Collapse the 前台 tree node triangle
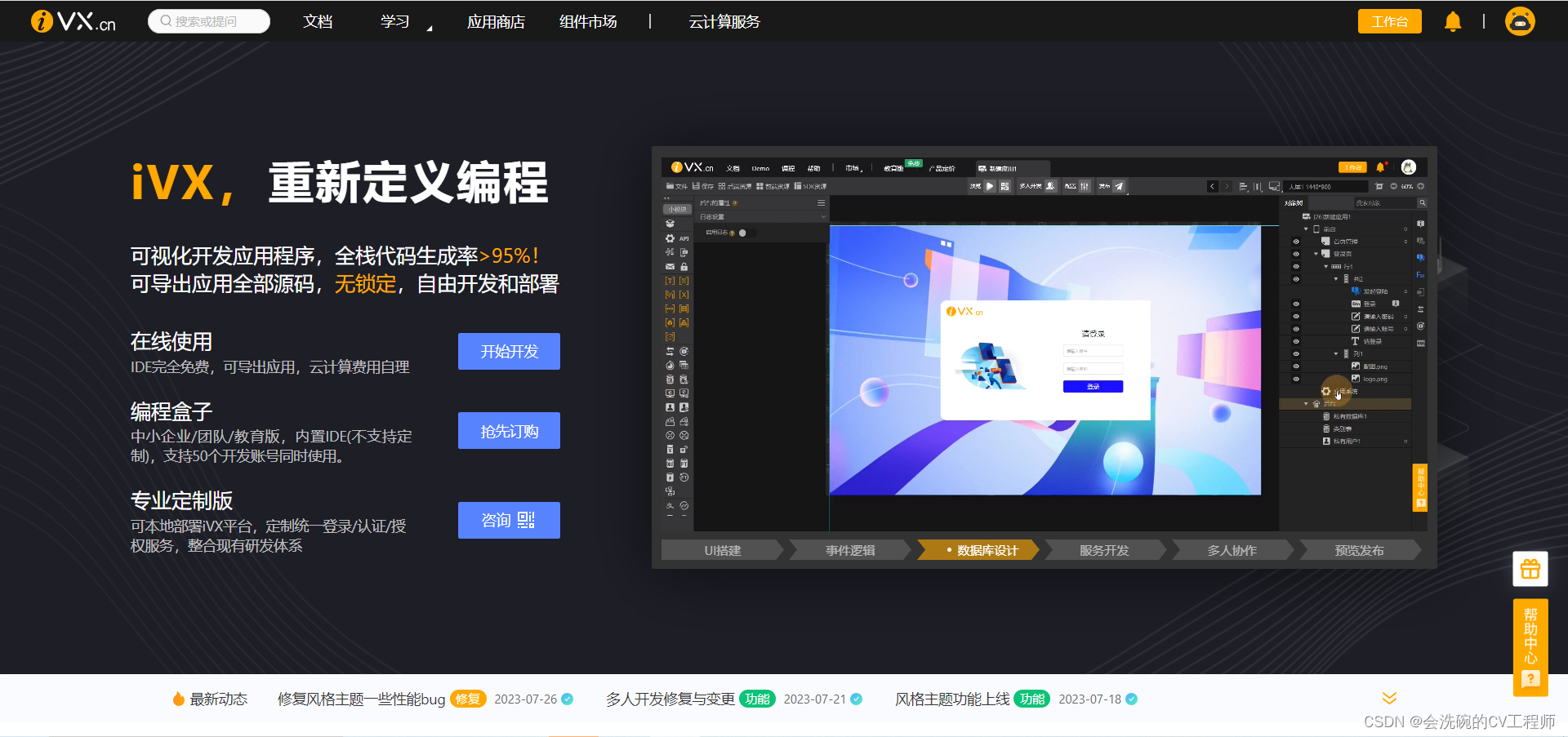 coord(1306,229)
